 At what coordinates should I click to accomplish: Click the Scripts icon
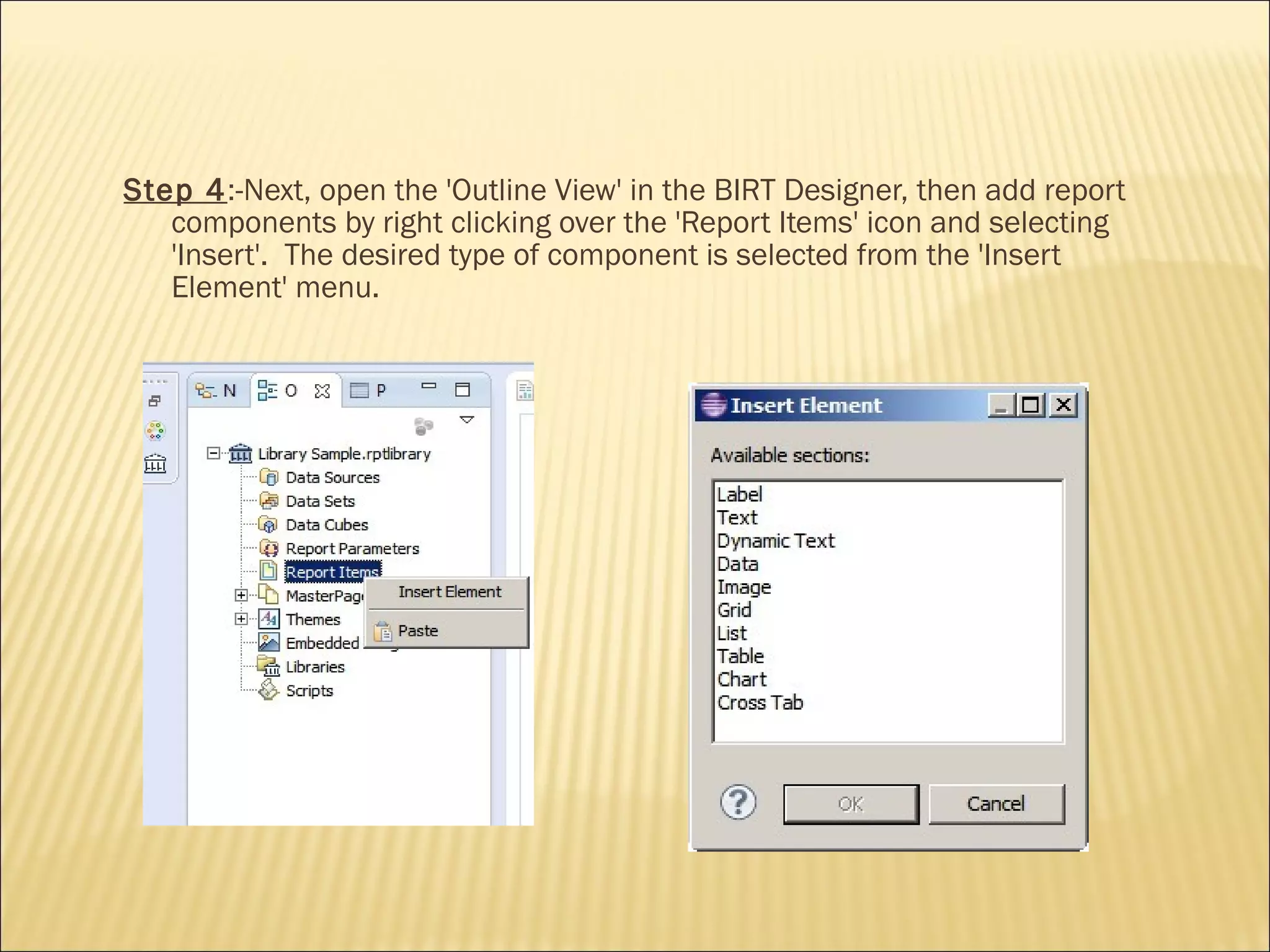[x=269, y=690]
